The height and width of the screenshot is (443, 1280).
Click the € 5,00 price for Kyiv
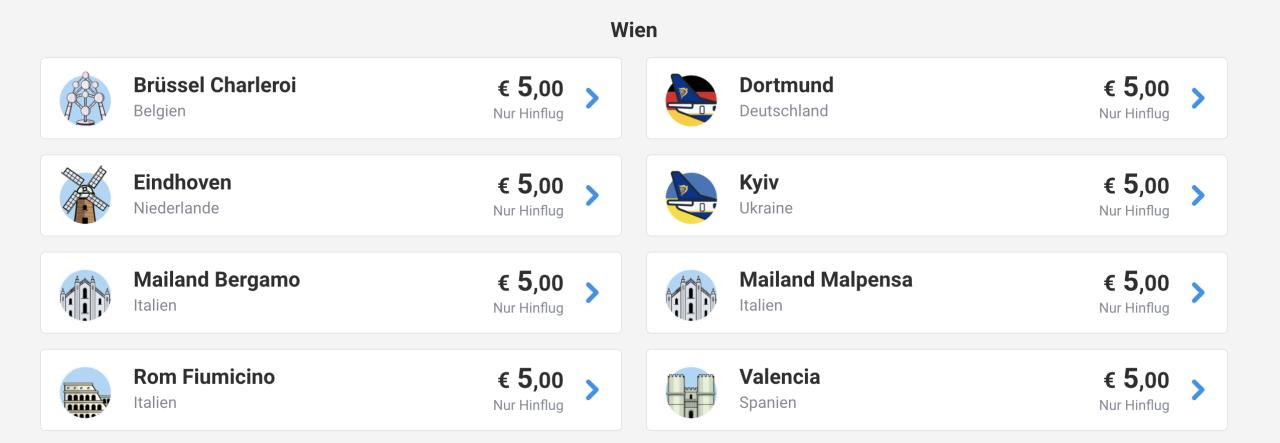[1137, 184]
